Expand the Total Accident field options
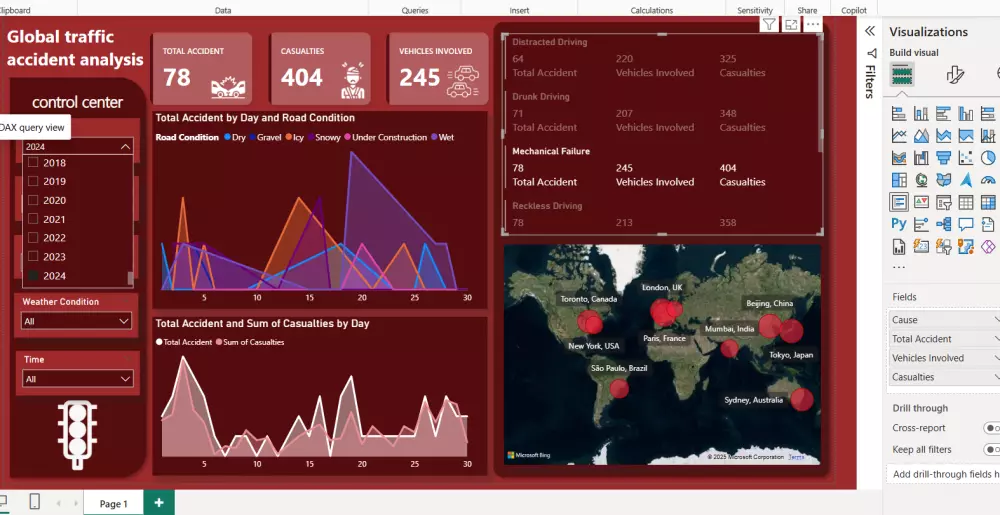 (x=997, y=338)
